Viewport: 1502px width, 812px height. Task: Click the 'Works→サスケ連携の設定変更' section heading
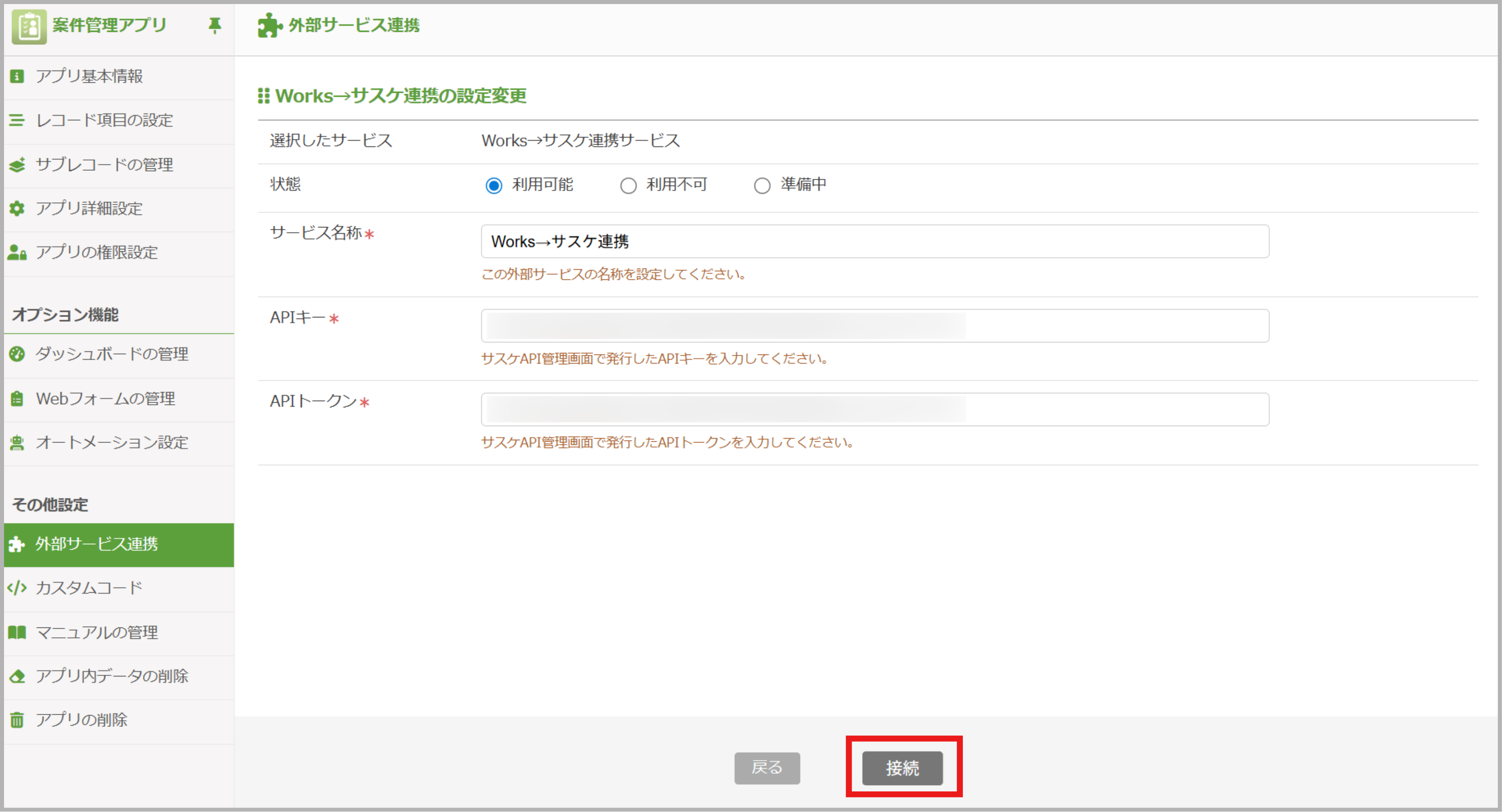(401, 96)
